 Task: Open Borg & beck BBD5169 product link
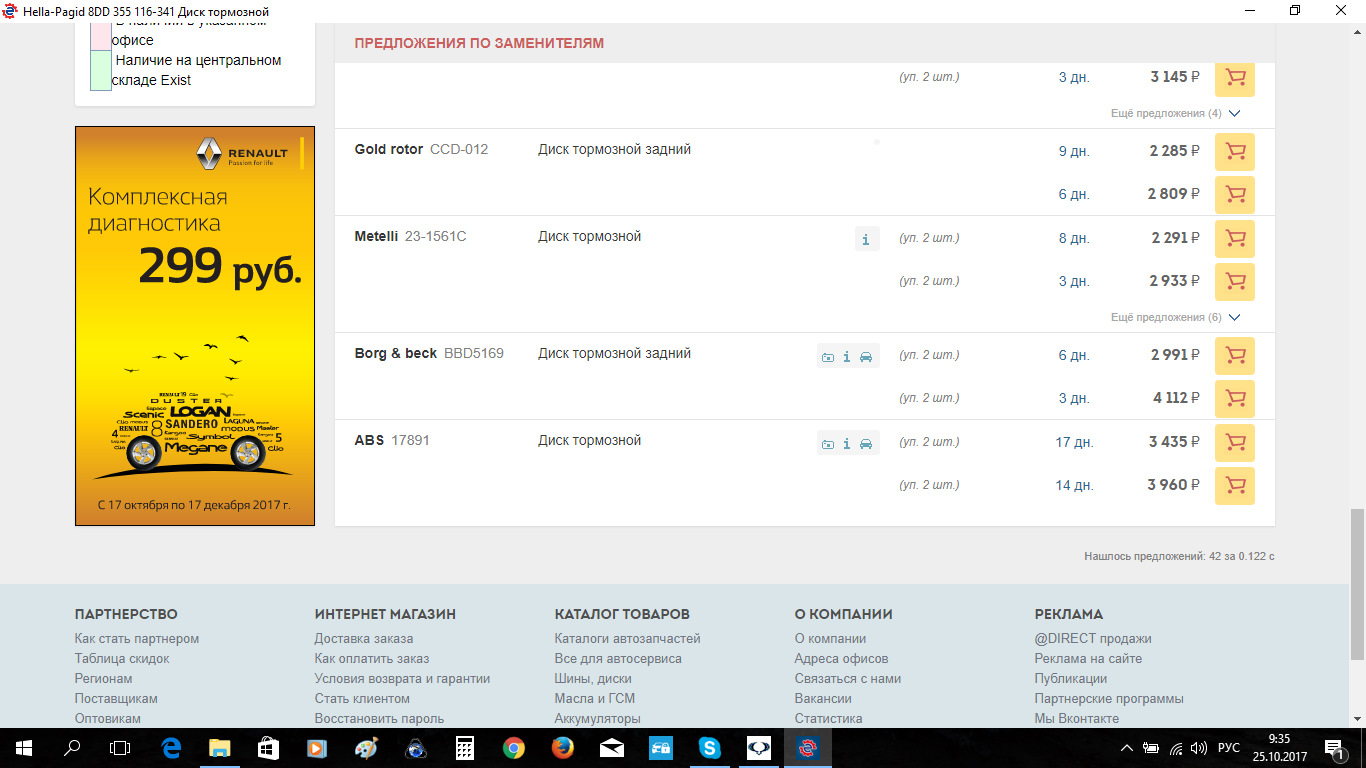429,354
